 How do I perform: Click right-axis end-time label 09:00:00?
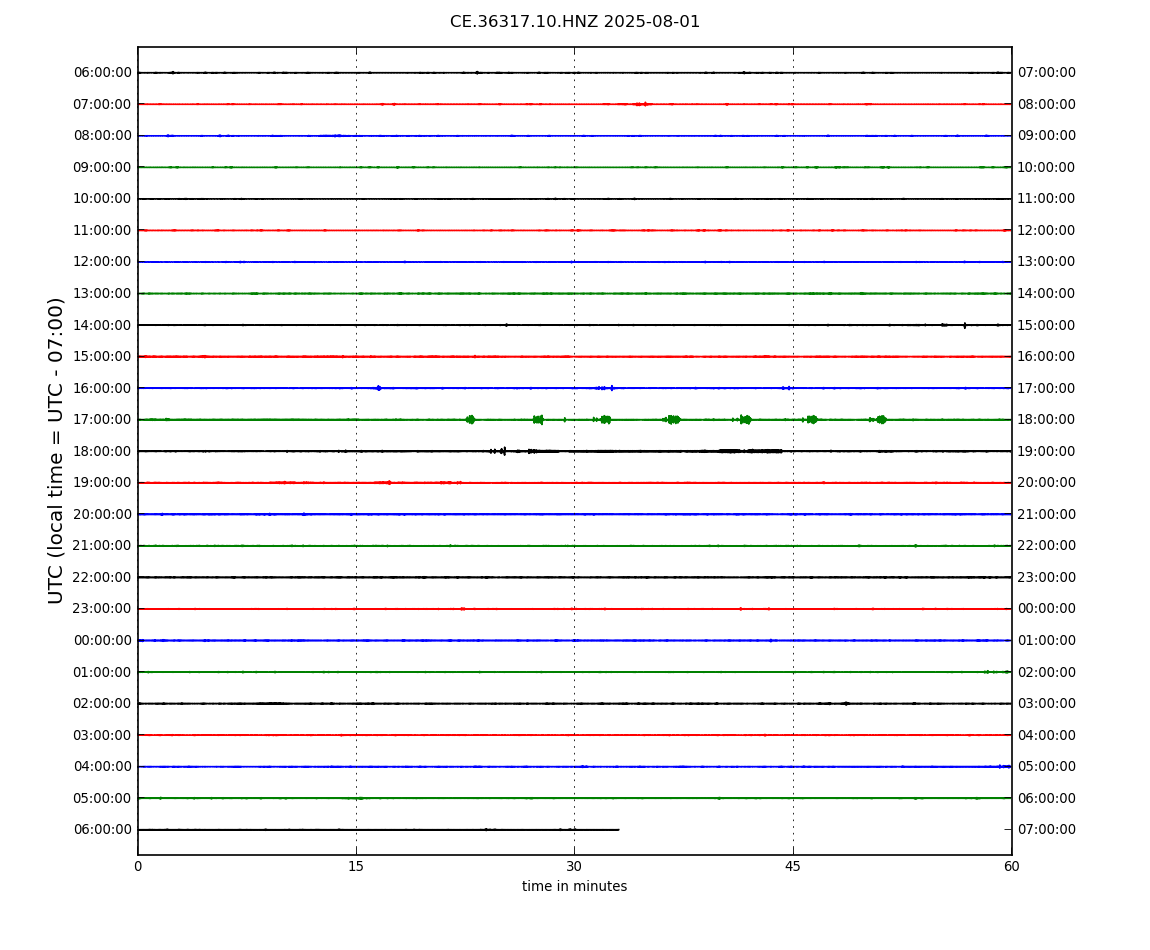[1047, 136]
